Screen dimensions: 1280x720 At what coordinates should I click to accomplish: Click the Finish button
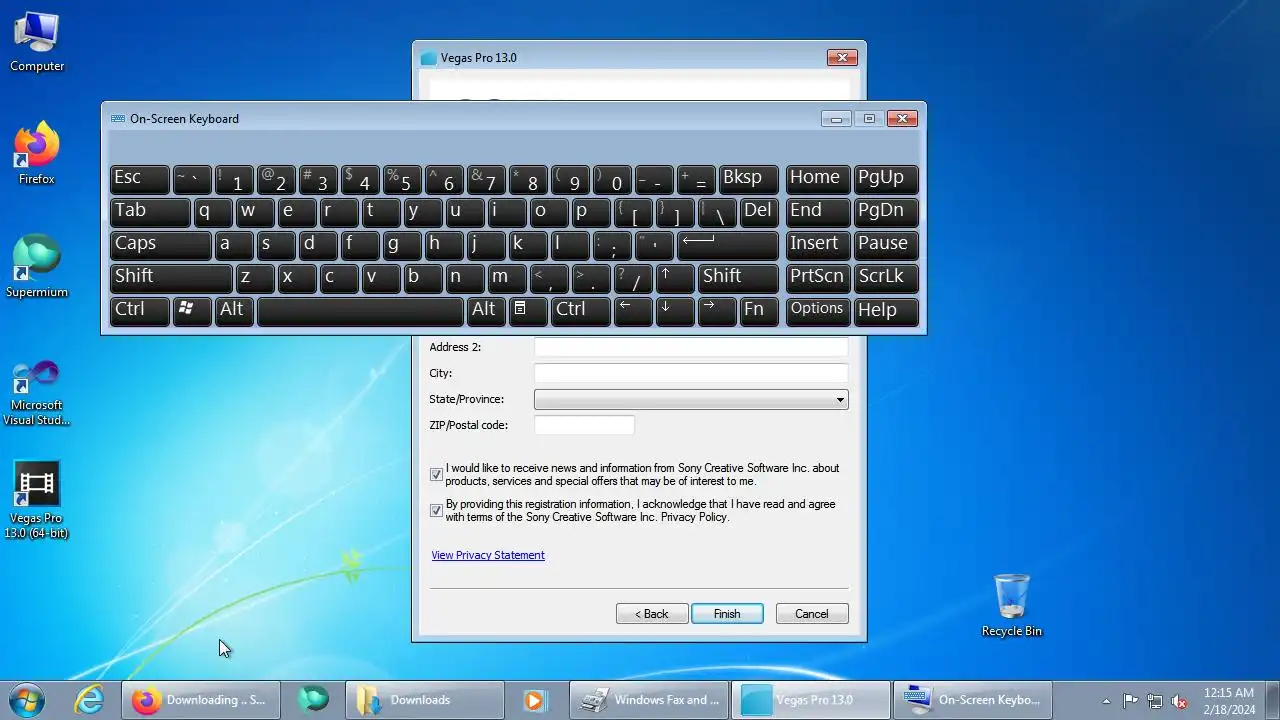(x=727, y=614)
